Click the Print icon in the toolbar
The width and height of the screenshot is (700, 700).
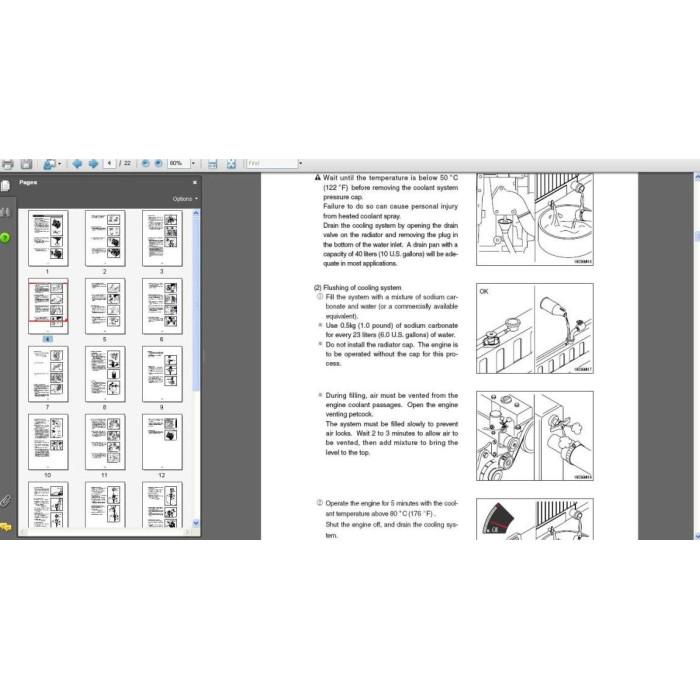8,164
